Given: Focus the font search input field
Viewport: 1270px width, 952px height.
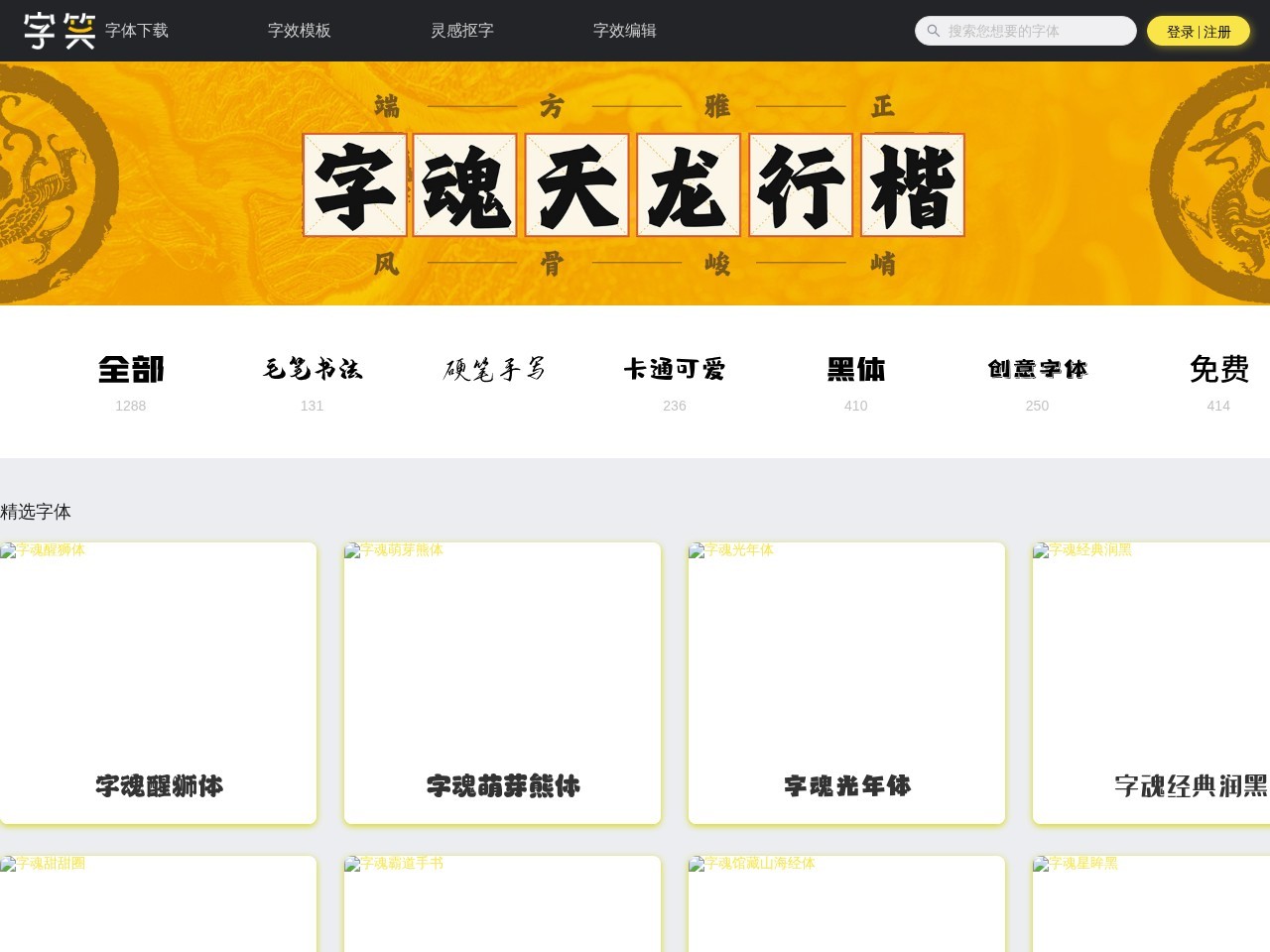Looking at the screenshot, I should coord(1026,31).
